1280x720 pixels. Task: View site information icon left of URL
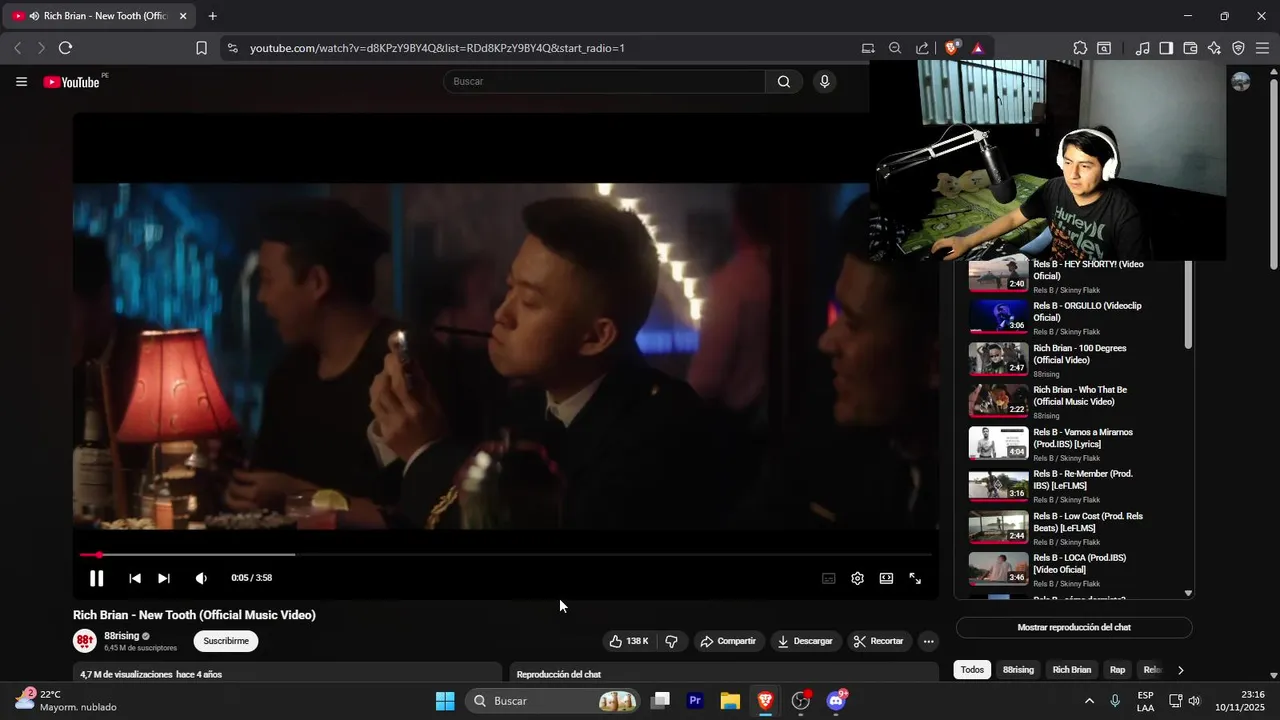pyautogui.click(x=232, y=48)
